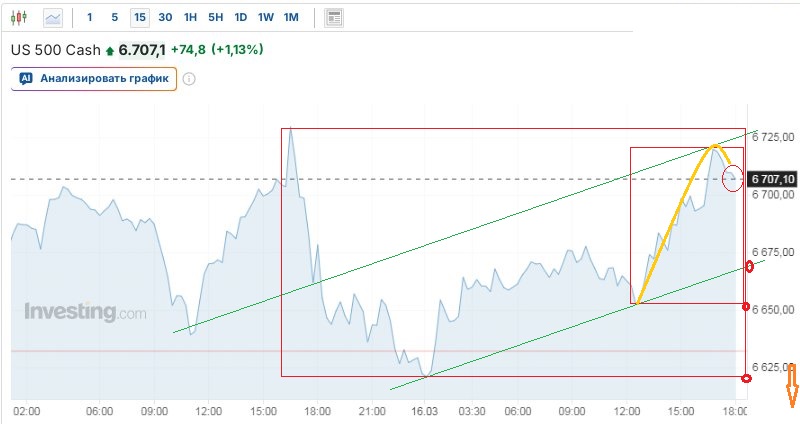The width and height of the screenshot is (800, 424).
Task: Click the US 500 Cash instrument name
Action: click(x=56, y=50)
